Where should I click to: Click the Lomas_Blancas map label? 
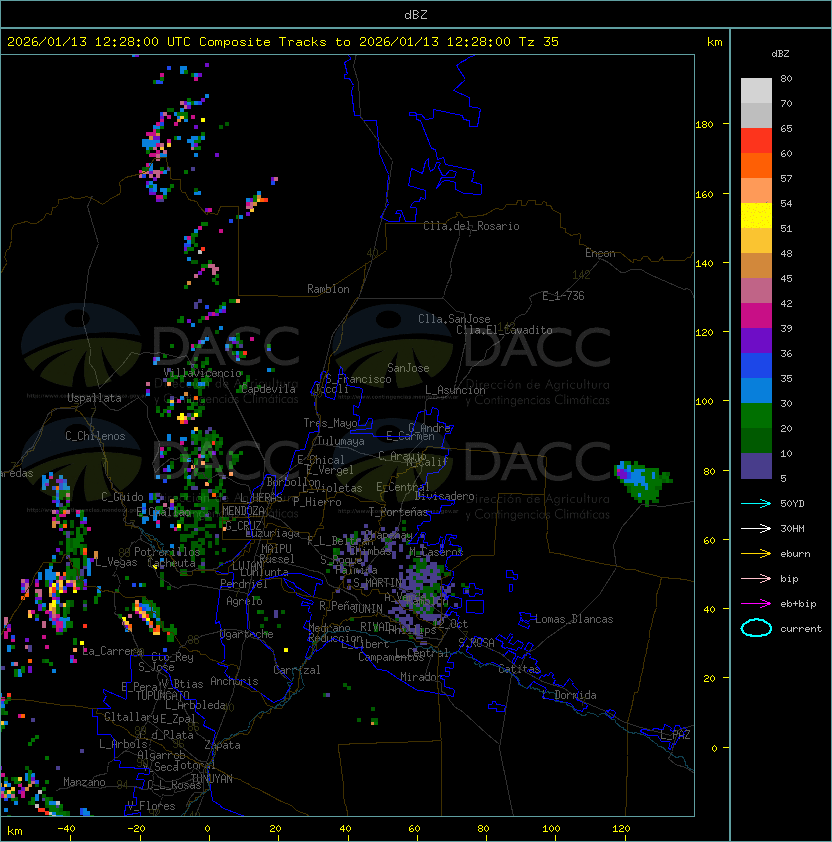point(574,619)
